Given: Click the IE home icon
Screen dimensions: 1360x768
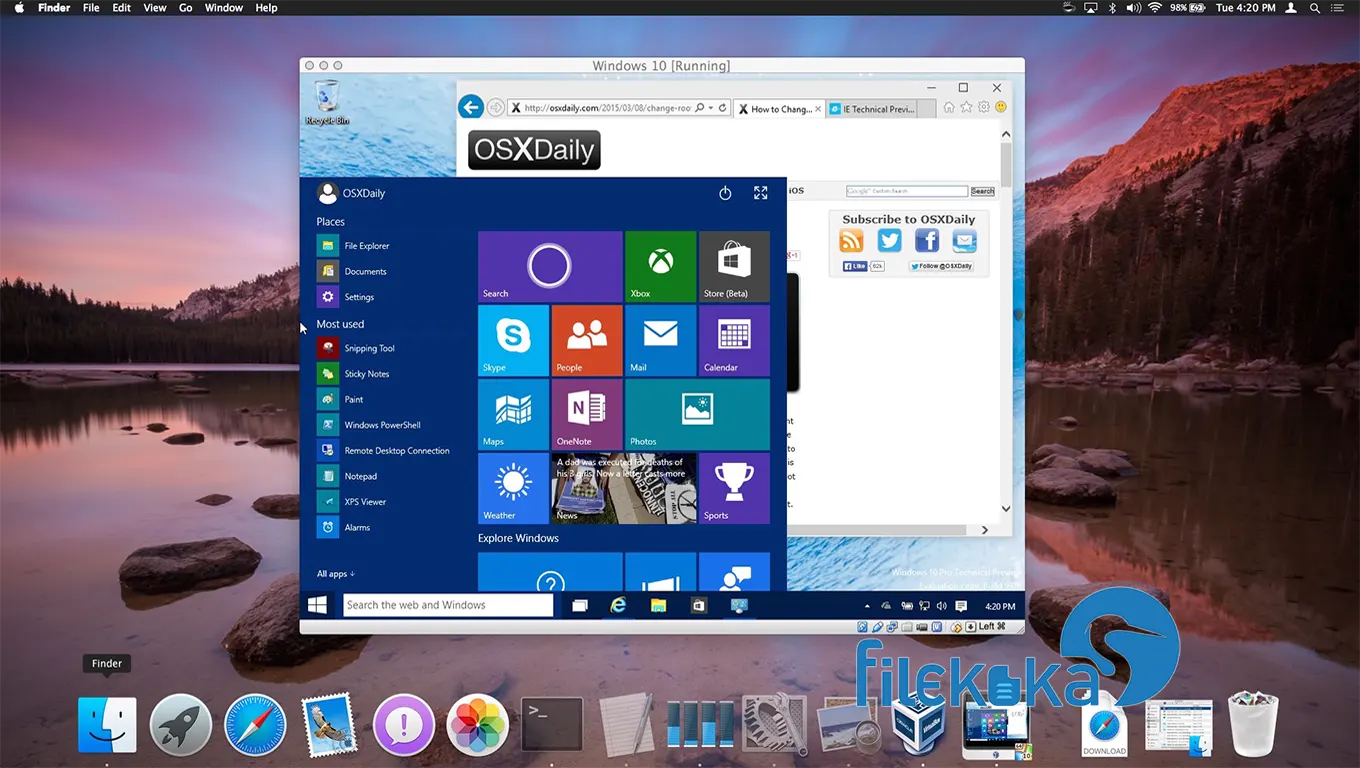Looking at the screenshot, I should [x=949, y=108].
